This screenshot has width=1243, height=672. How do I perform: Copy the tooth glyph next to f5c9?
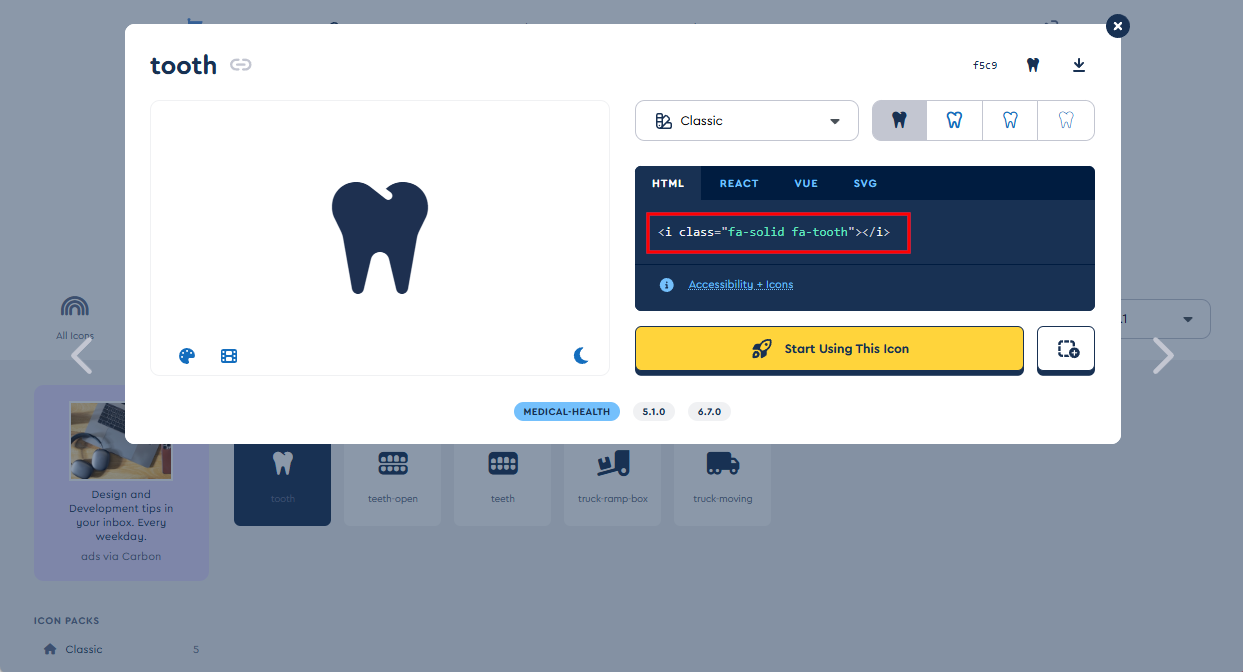[1033, 65]
